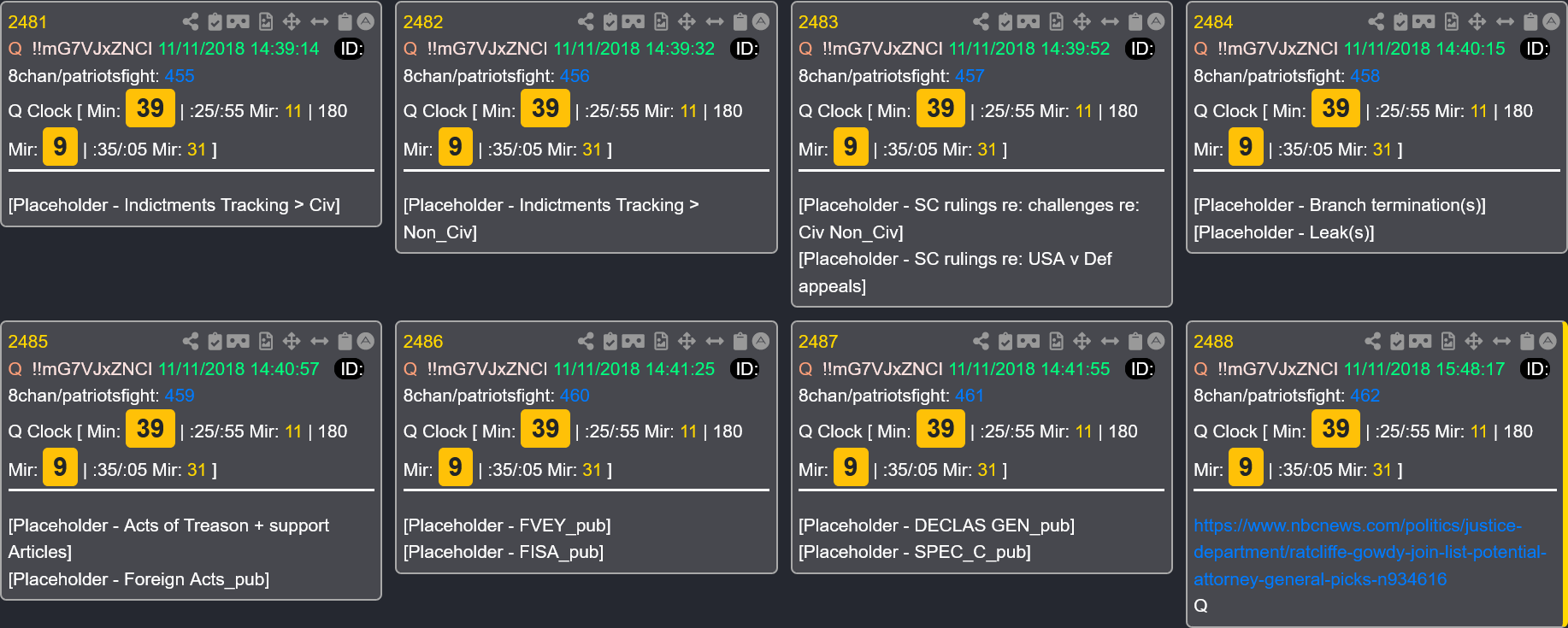This screenshot has height=628, width=1568.
Task: Click horizontal-arrows icon on post 2481
Action: 320,21
